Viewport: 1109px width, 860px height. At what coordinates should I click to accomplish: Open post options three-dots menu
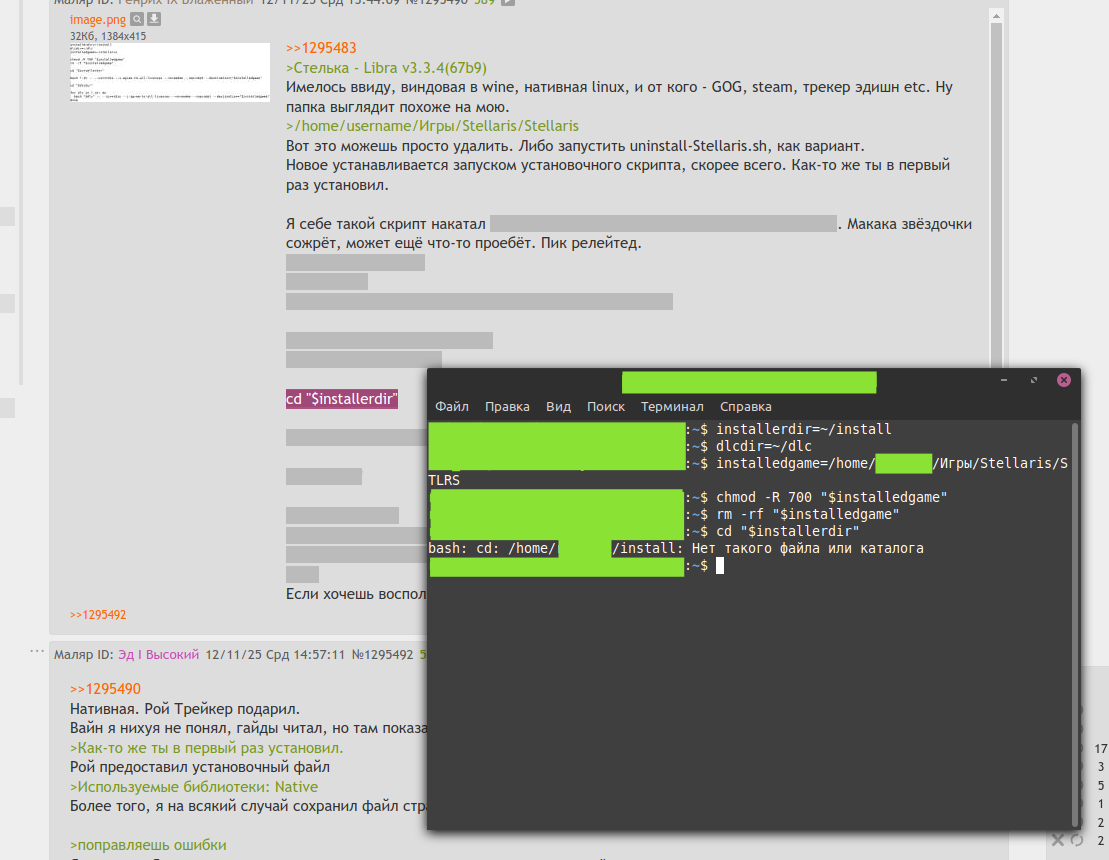[37, 651]
